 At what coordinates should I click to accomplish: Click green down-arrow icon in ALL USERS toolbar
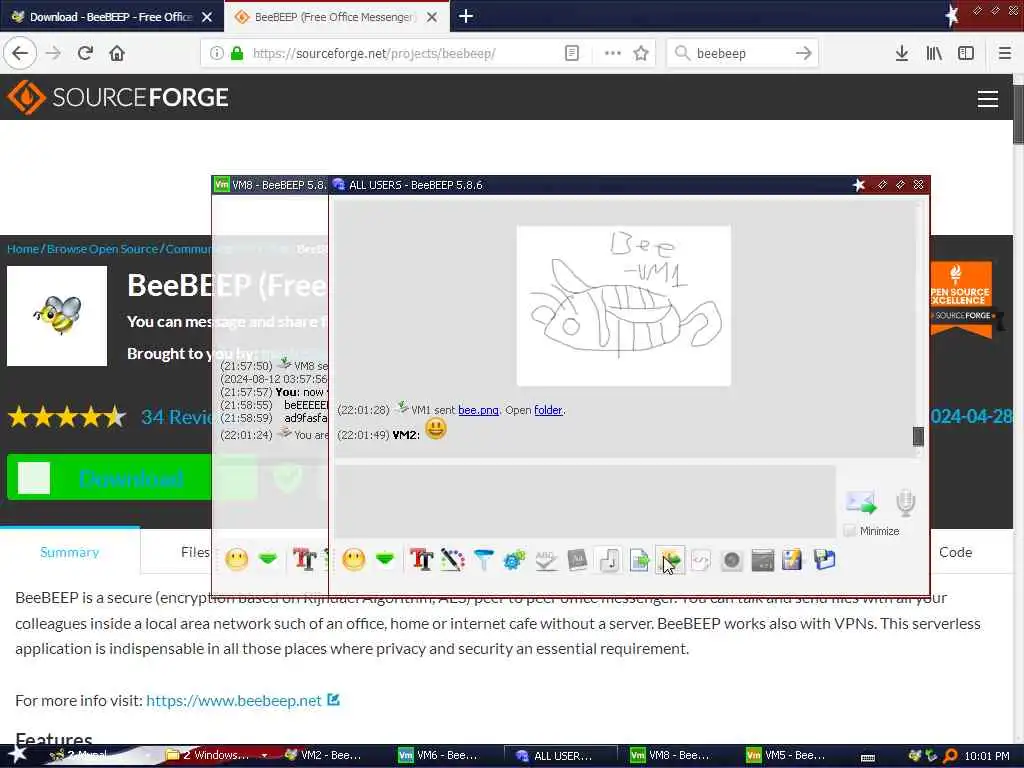(x=385, y=559)
